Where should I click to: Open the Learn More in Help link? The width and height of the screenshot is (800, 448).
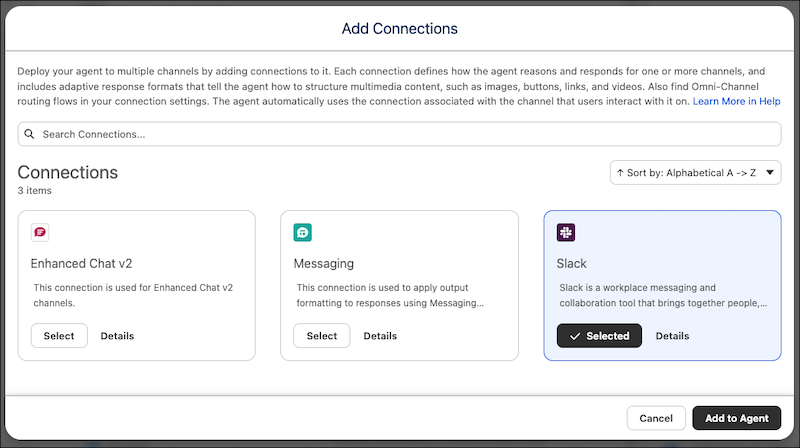pos(736,102)
